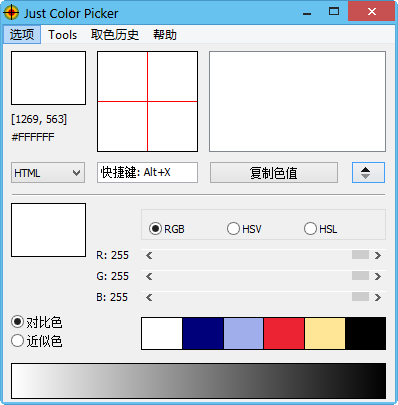Toggle the up-down expand arrows button
Image resolution: width=398 pixels, height=405 pixels.
368,173
